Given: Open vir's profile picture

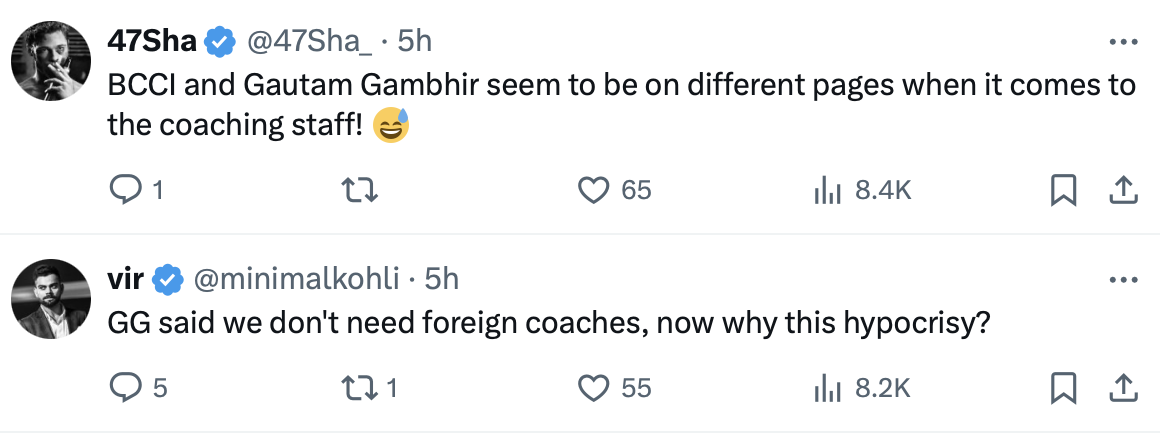Looking at the screenshot, I should (x=51, y=298).
